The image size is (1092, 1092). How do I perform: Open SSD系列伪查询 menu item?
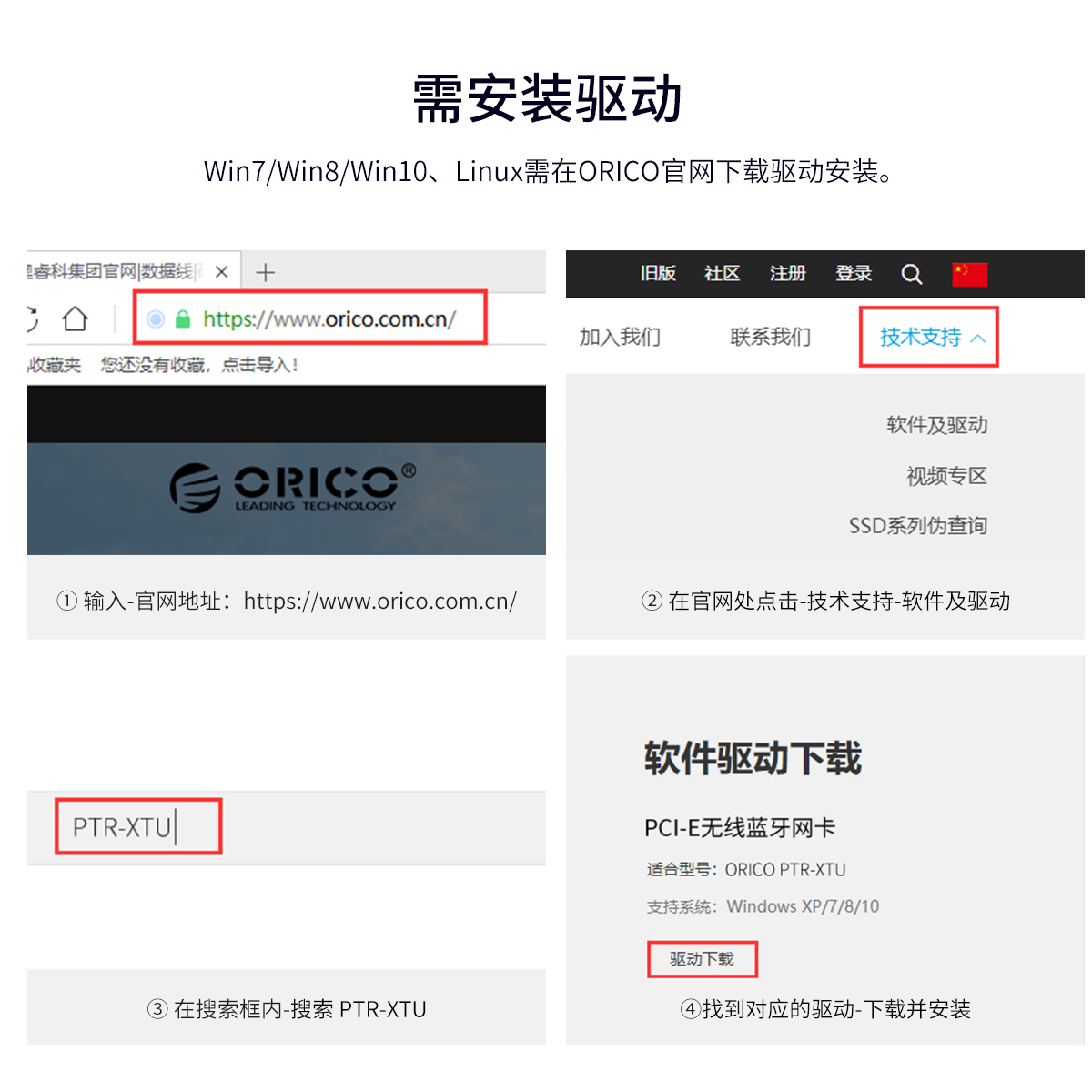(x=917, y=525)
